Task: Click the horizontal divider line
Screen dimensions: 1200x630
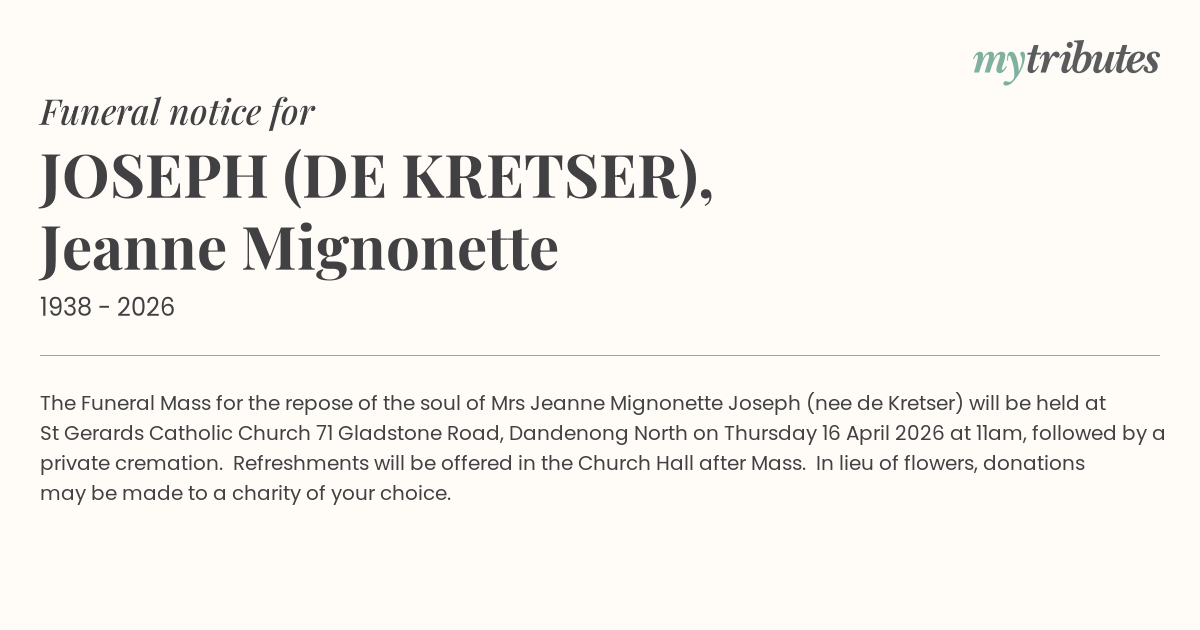Action: (x=600, y=355)
